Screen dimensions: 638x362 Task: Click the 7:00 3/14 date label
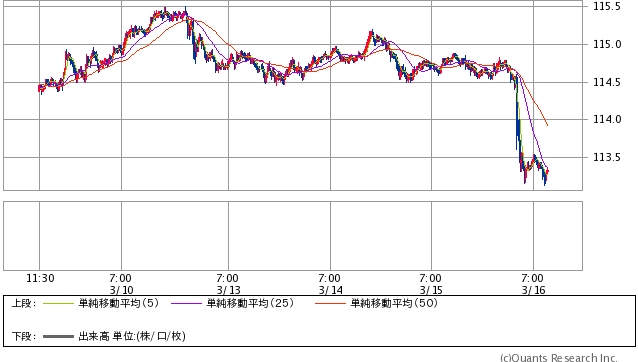tap(330, 284)
